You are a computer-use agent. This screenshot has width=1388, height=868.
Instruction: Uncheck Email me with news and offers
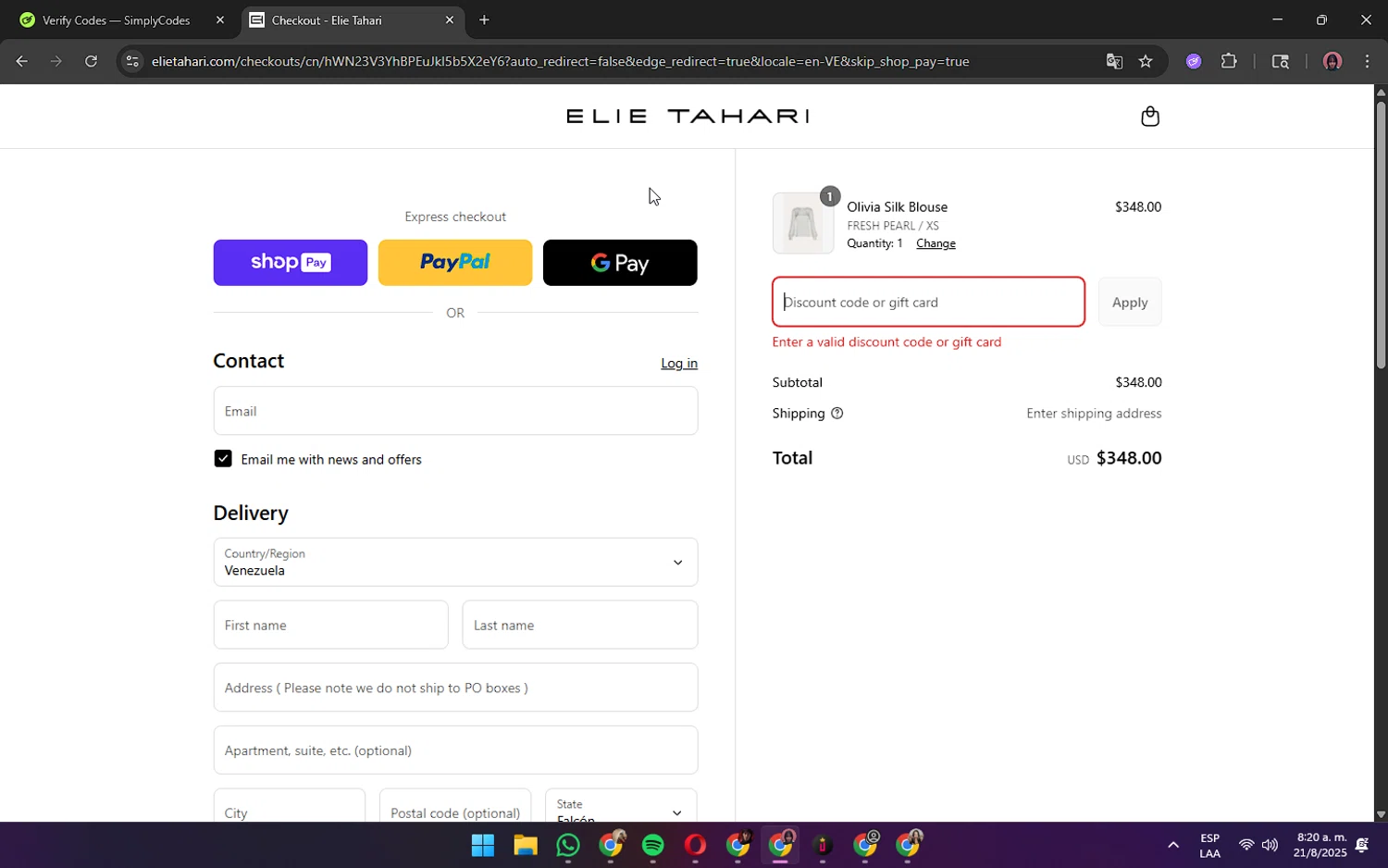click(223, 459)
